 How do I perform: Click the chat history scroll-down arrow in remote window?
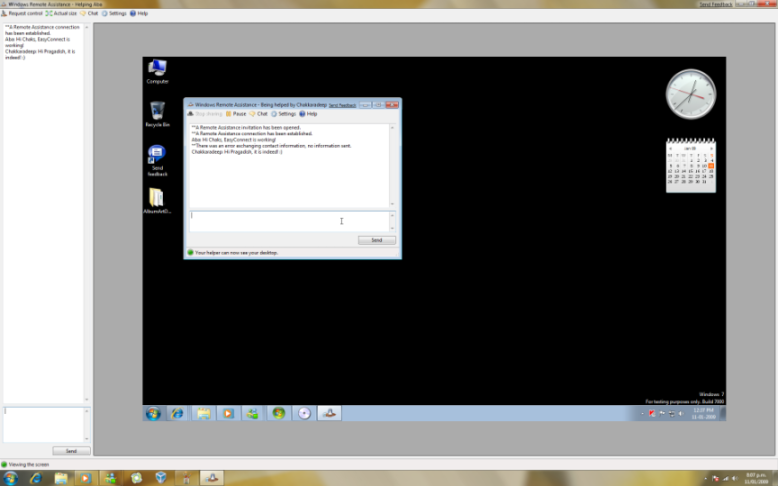click(392, 204)
